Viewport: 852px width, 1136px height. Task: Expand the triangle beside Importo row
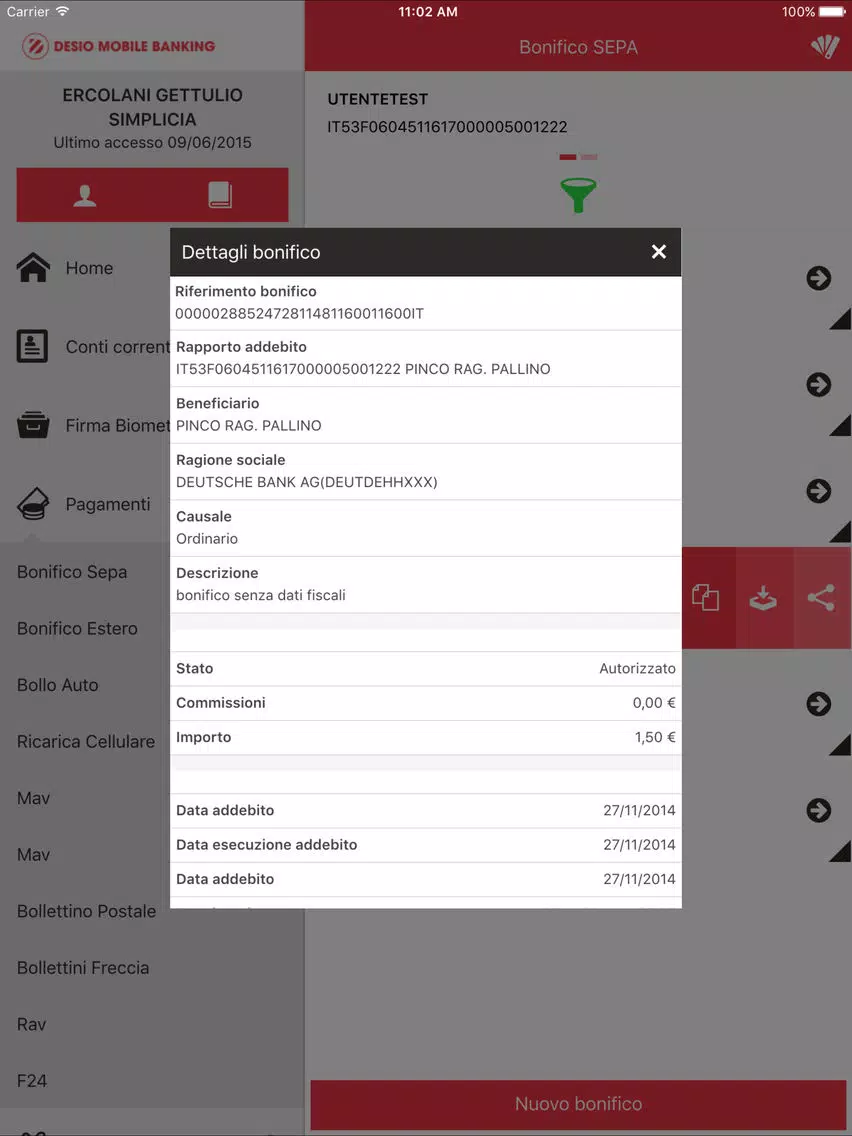click(x=840, y=745)
